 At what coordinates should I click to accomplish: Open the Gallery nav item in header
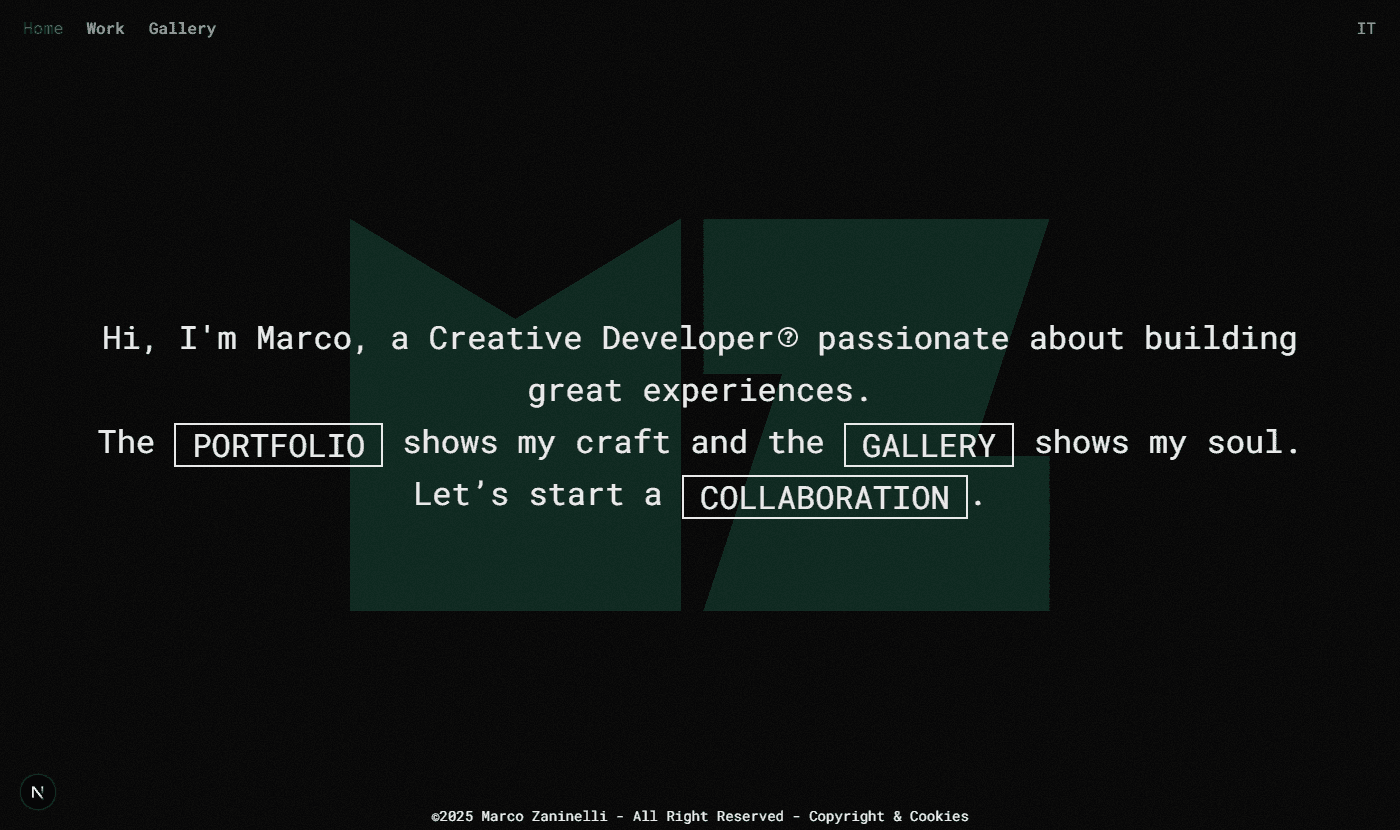[x=182, y=29]
